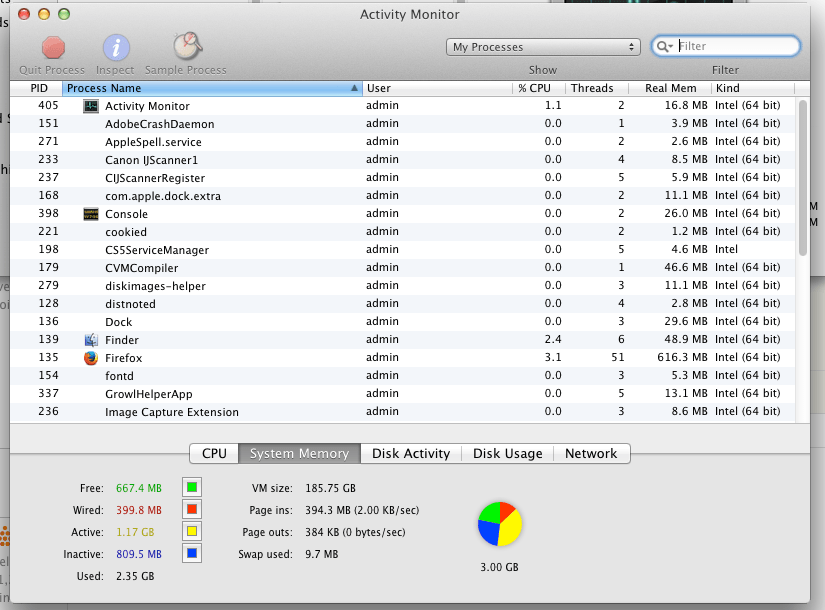Click the Quit Process label
825x610 pixels.
coord(52,70)
